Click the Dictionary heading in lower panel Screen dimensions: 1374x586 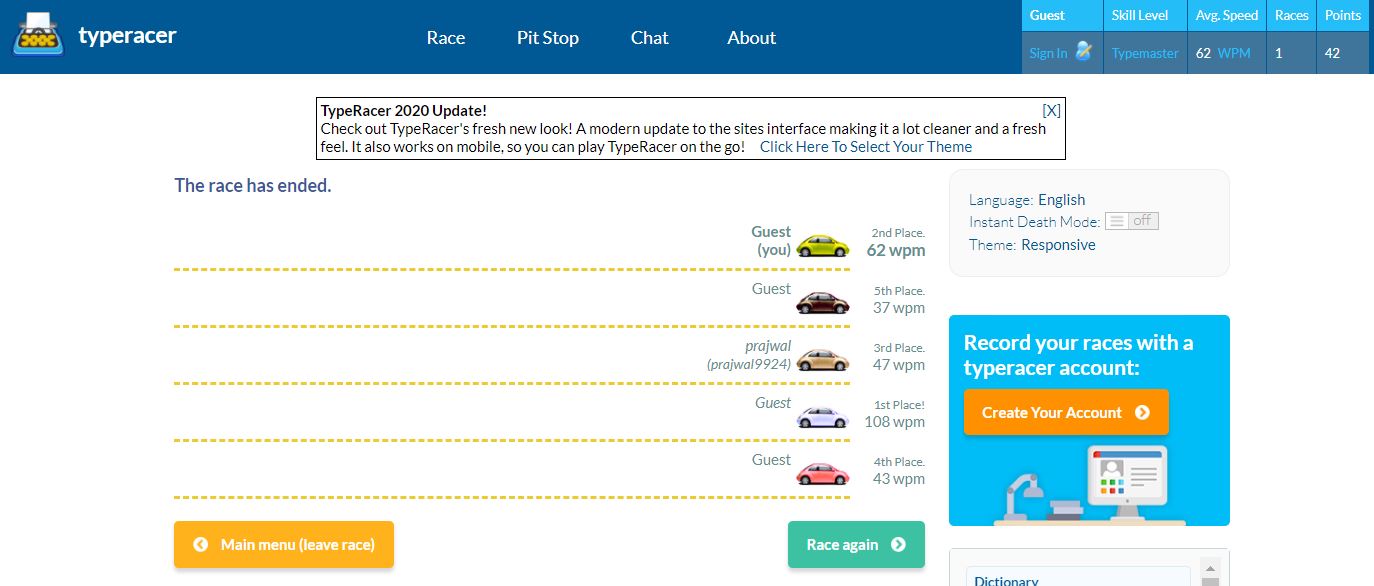click(1006, 580)
